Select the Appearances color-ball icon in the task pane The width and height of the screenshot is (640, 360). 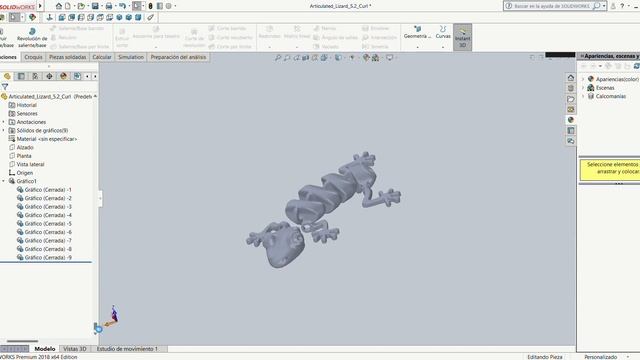click(571, 120)
